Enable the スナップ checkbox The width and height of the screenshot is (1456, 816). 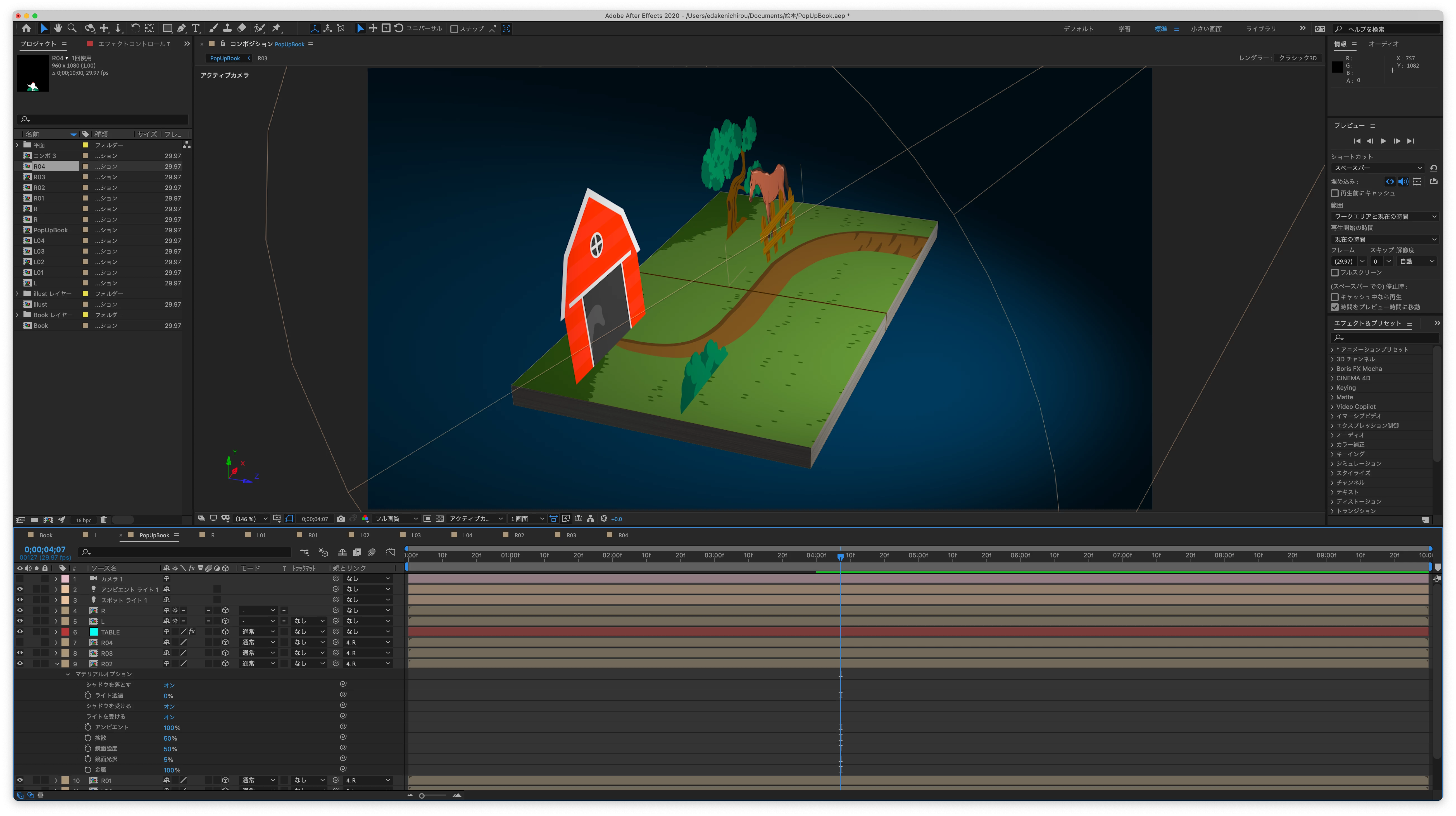(x=454, y=29)
